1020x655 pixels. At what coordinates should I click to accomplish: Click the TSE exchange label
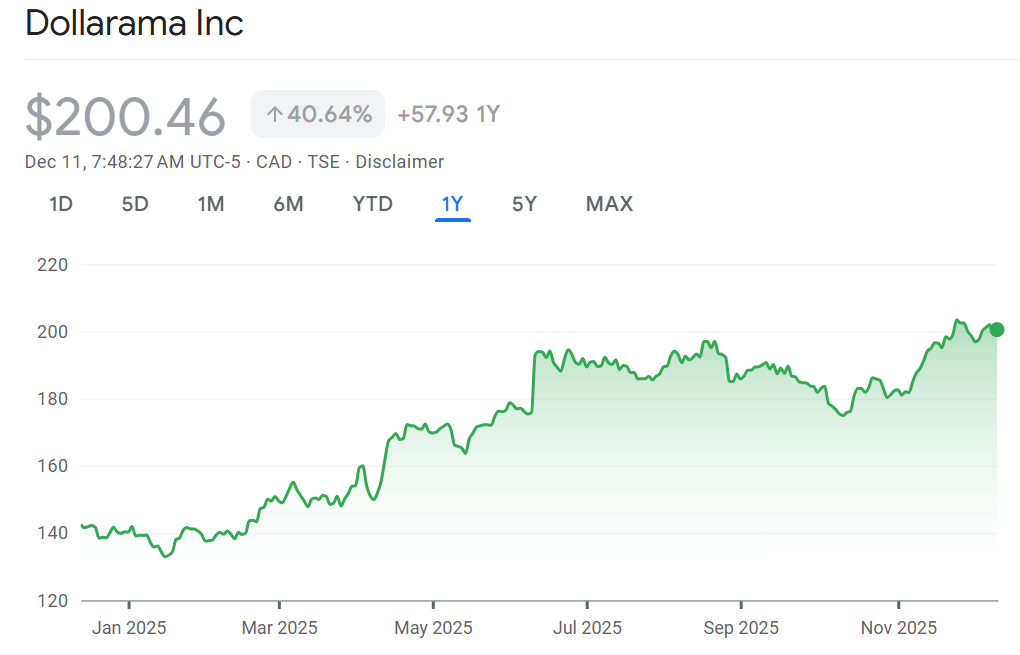click(323, 162)
